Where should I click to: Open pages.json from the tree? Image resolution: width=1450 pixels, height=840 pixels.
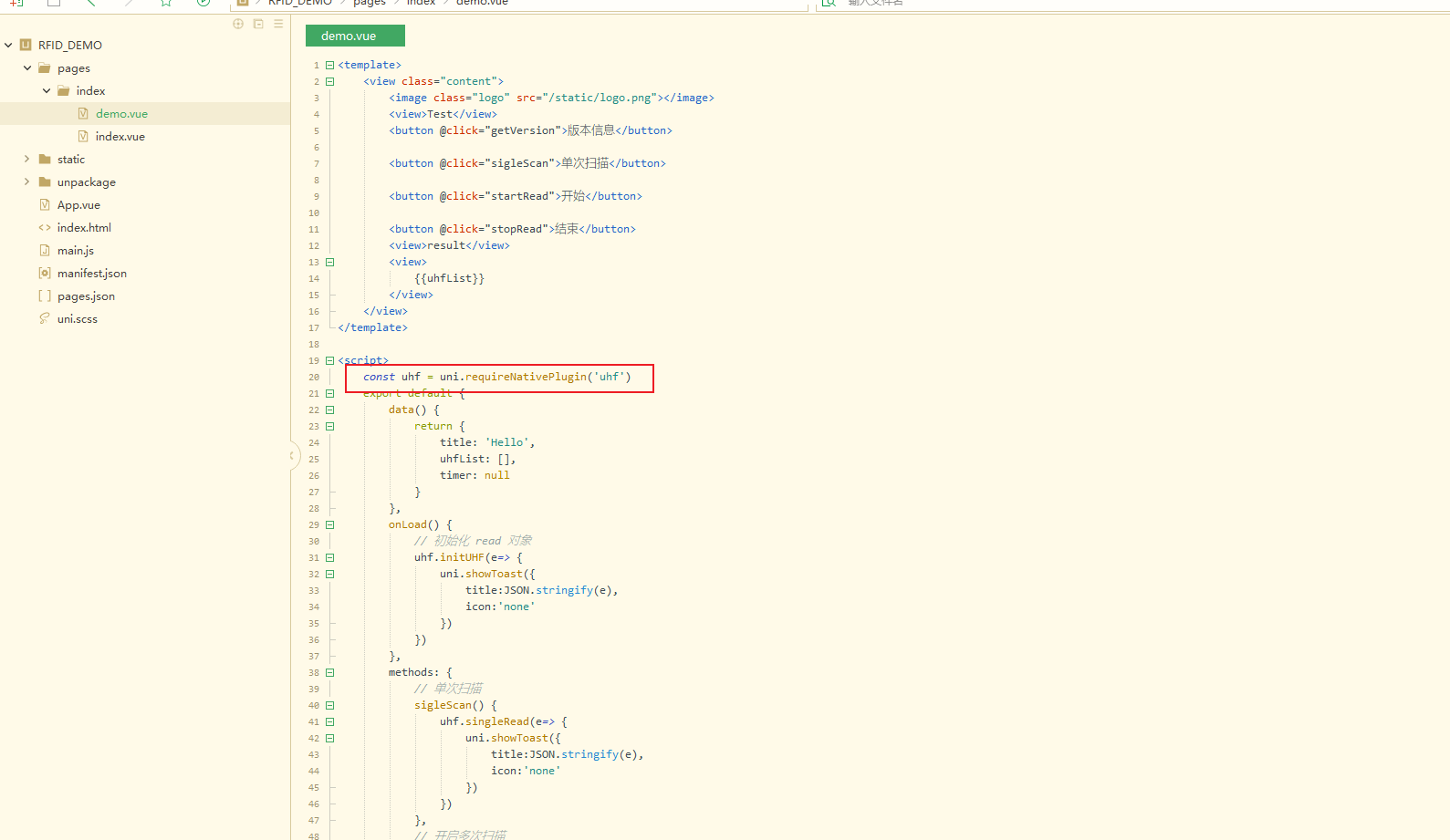[86, 296]
